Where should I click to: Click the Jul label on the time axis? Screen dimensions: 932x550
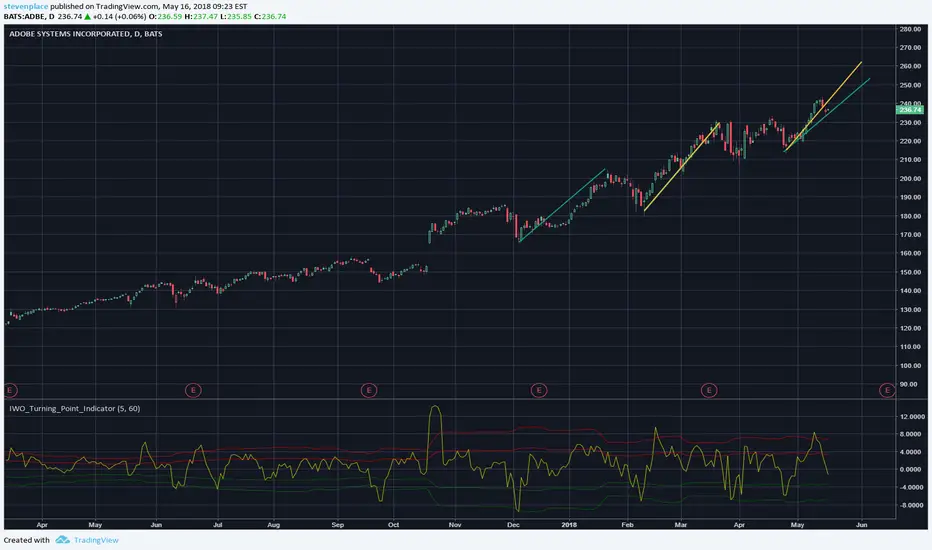point(218,525)
